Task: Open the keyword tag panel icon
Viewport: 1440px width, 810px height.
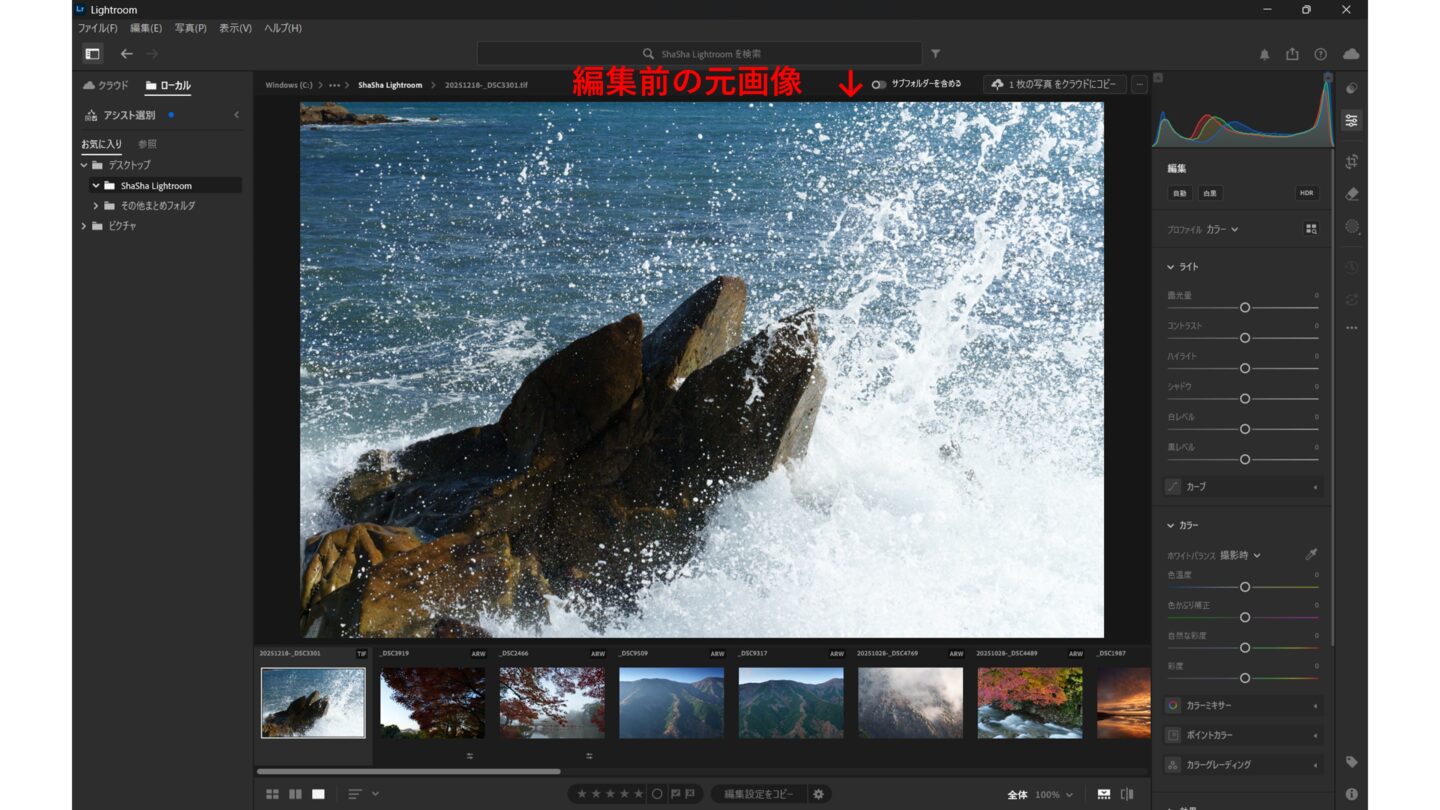Action: (x=1352, y=762)
